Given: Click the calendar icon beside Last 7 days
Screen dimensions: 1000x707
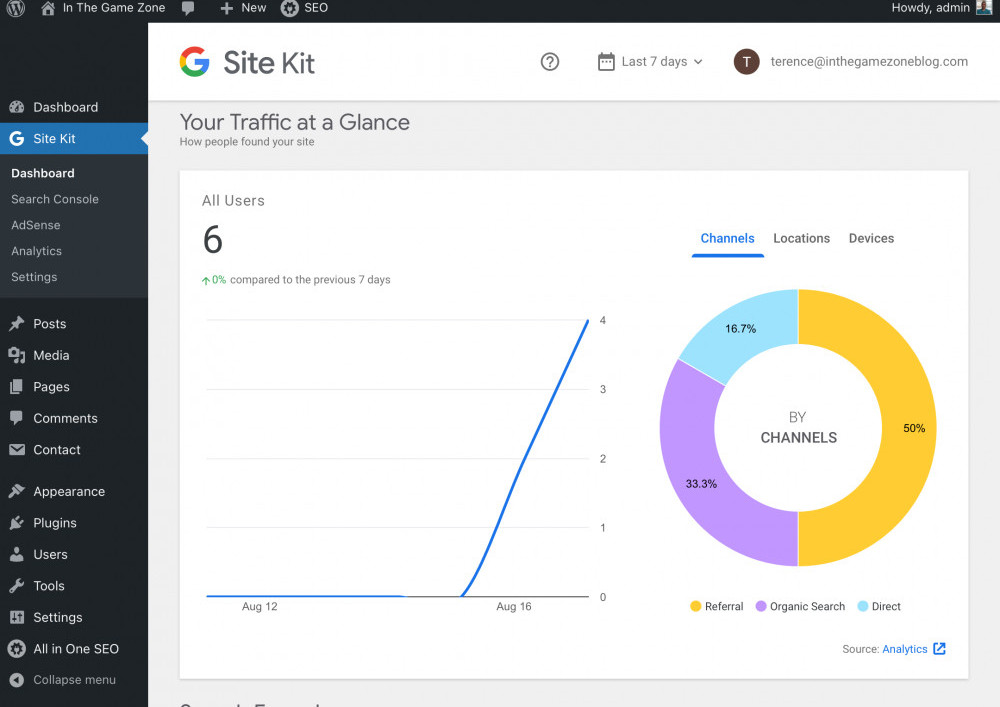Looking at the screenshot, I should coord(606,62).
